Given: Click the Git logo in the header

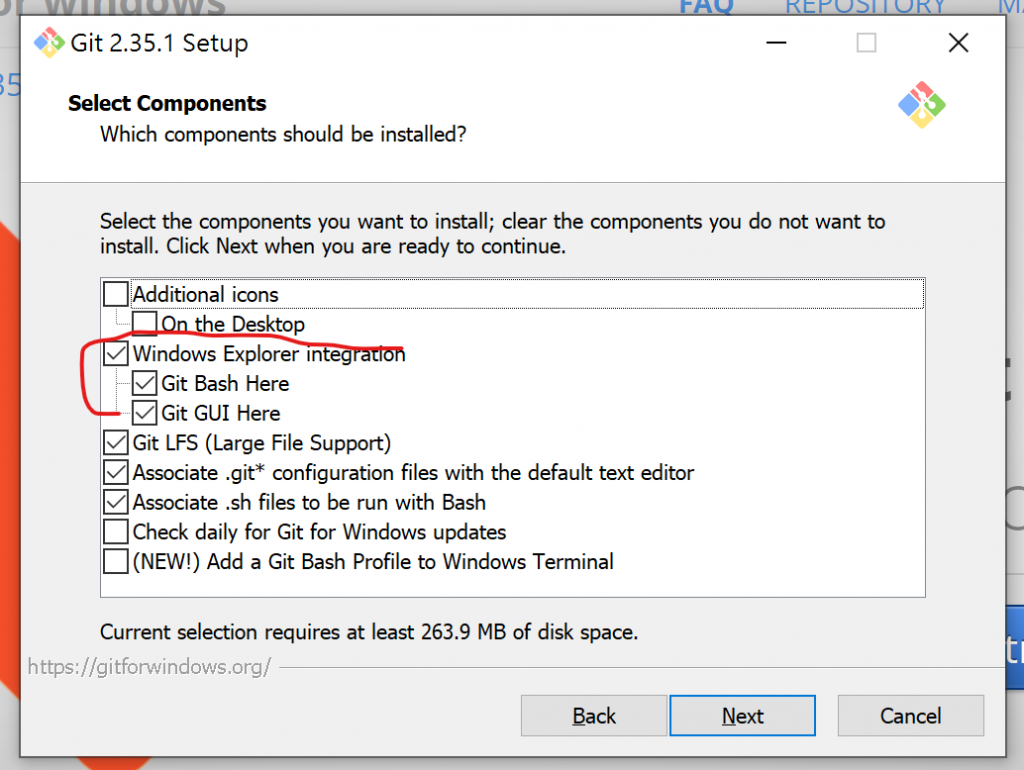Looking at the screenshot, I should pyautogui.click(x=921, y=104).
